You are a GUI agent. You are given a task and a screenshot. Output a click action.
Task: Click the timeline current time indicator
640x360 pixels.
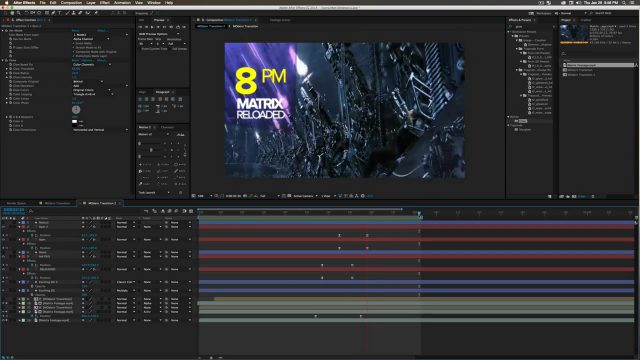(420, 213)
